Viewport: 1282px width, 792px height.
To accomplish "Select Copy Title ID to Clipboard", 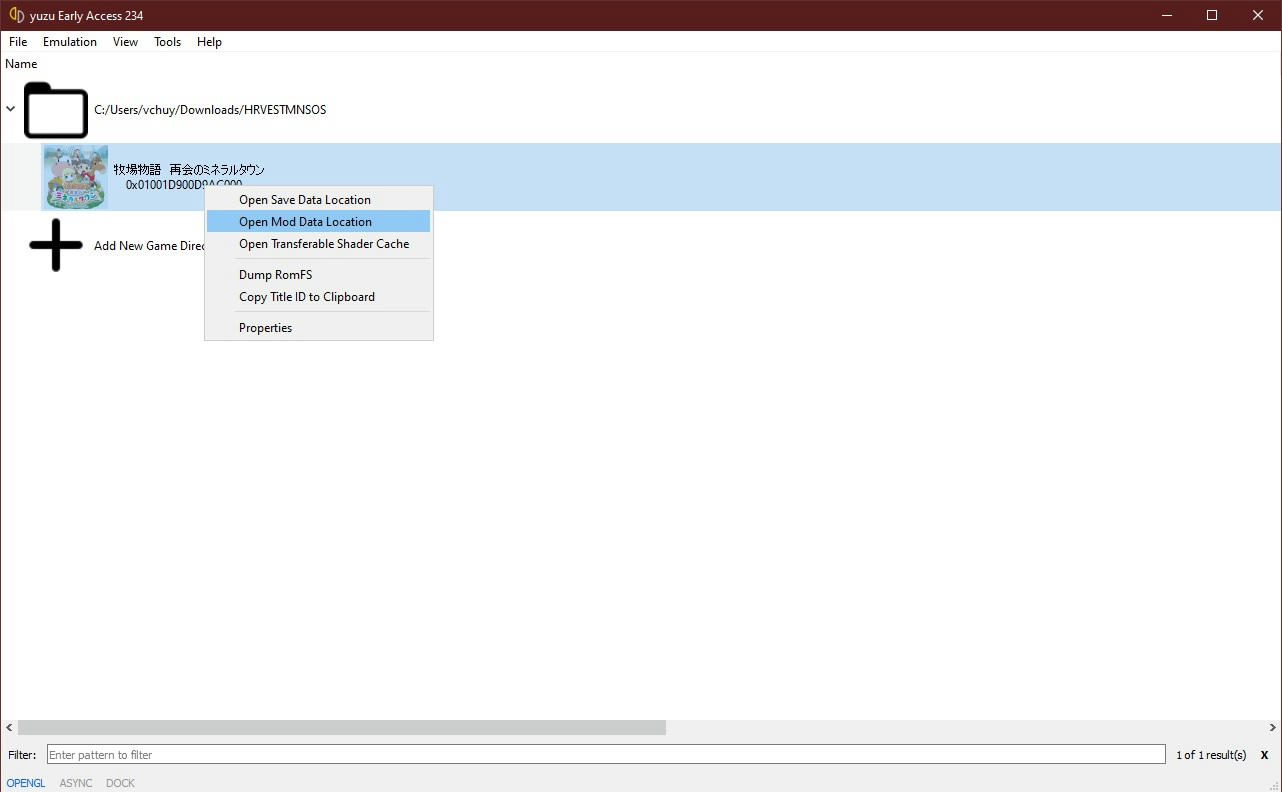I will pyautogui.click(x=318, y=297).
